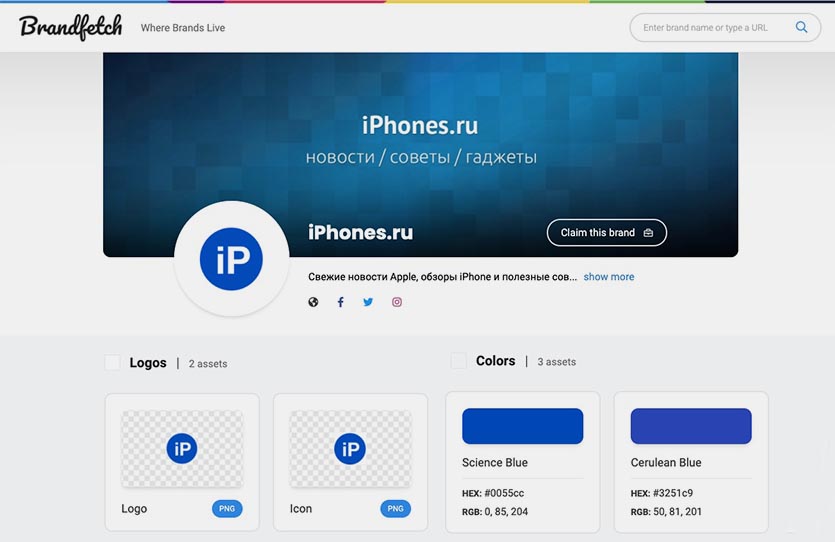This screenshot has height=542, width=835.
Task: Download Logo as PNG badge
Action: (227, 508)
